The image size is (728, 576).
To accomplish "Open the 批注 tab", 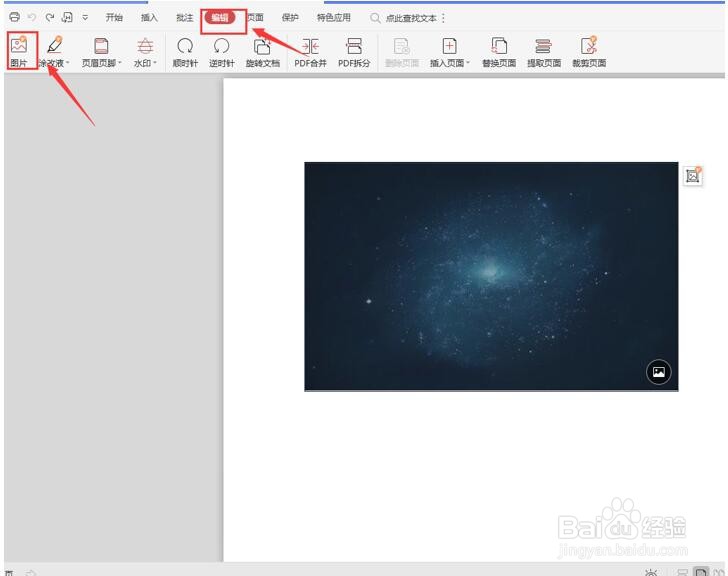I will point(184,18).
